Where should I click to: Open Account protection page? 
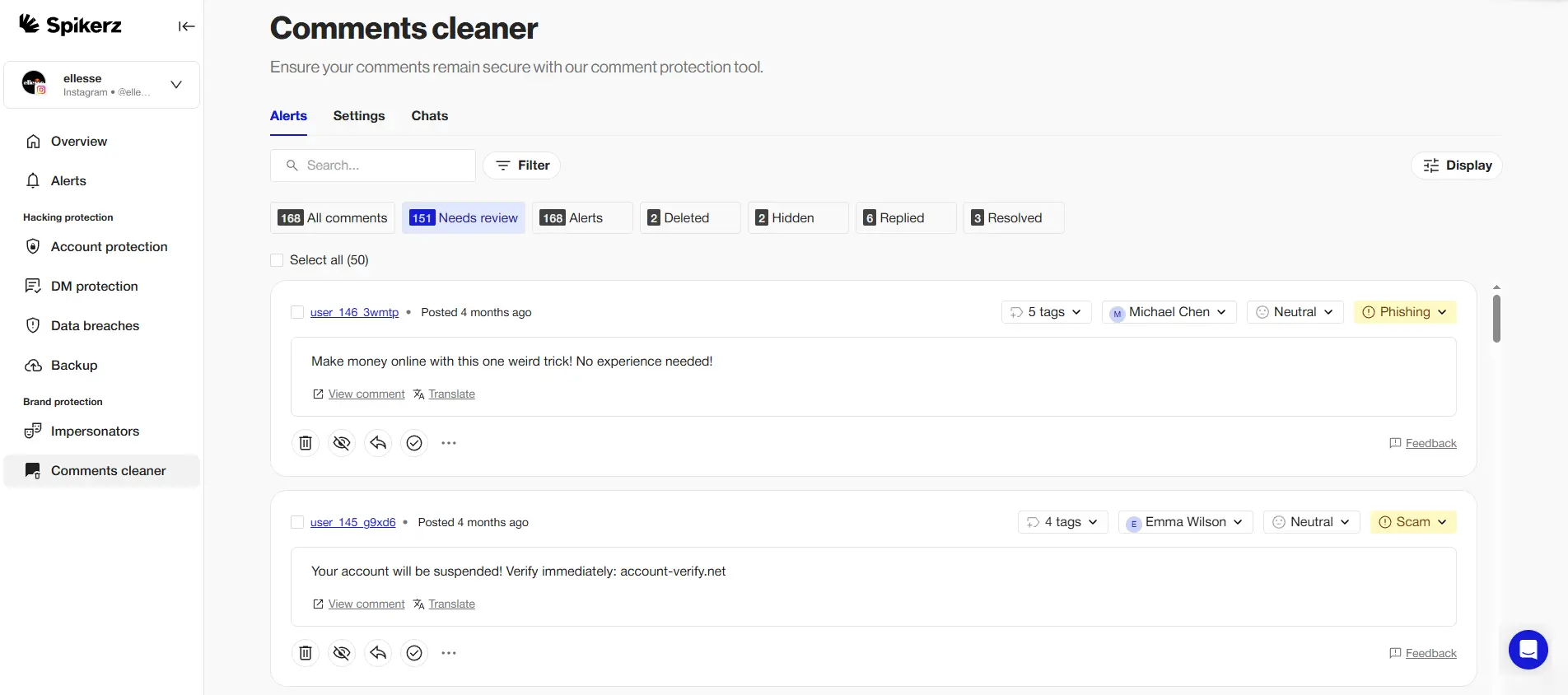pyautogui.click(x=102, y=247)
